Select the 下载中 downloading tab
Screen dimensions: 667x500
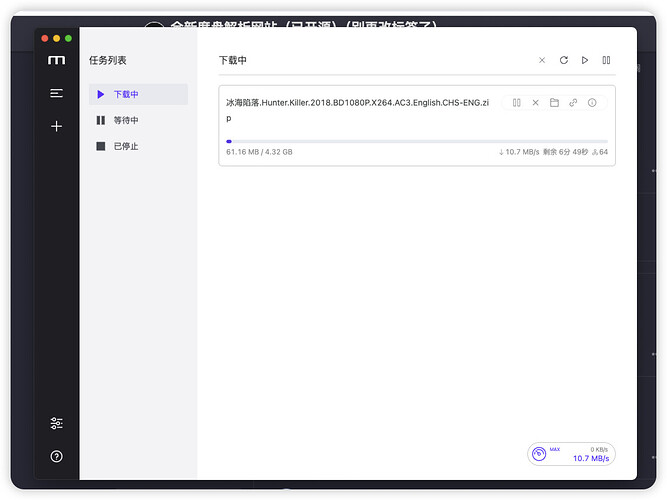tap(138, 94)
